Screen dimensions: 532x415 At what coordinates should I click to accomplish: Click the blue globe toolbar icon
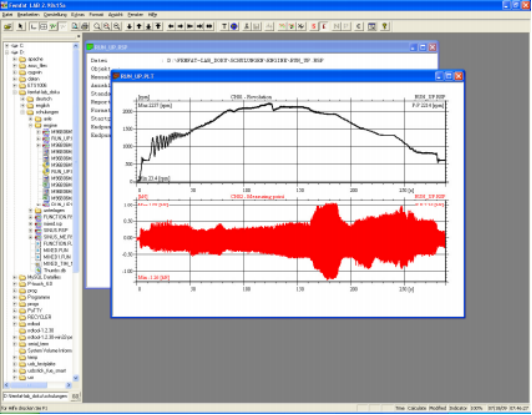(x=234, y=26)
